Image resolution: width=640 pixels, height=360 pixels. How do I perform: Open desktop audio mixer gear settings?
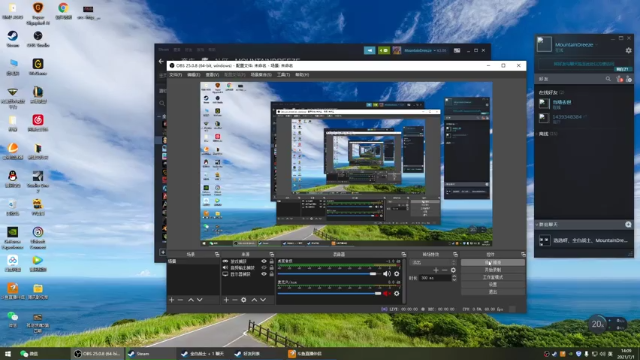coord(397,274)
